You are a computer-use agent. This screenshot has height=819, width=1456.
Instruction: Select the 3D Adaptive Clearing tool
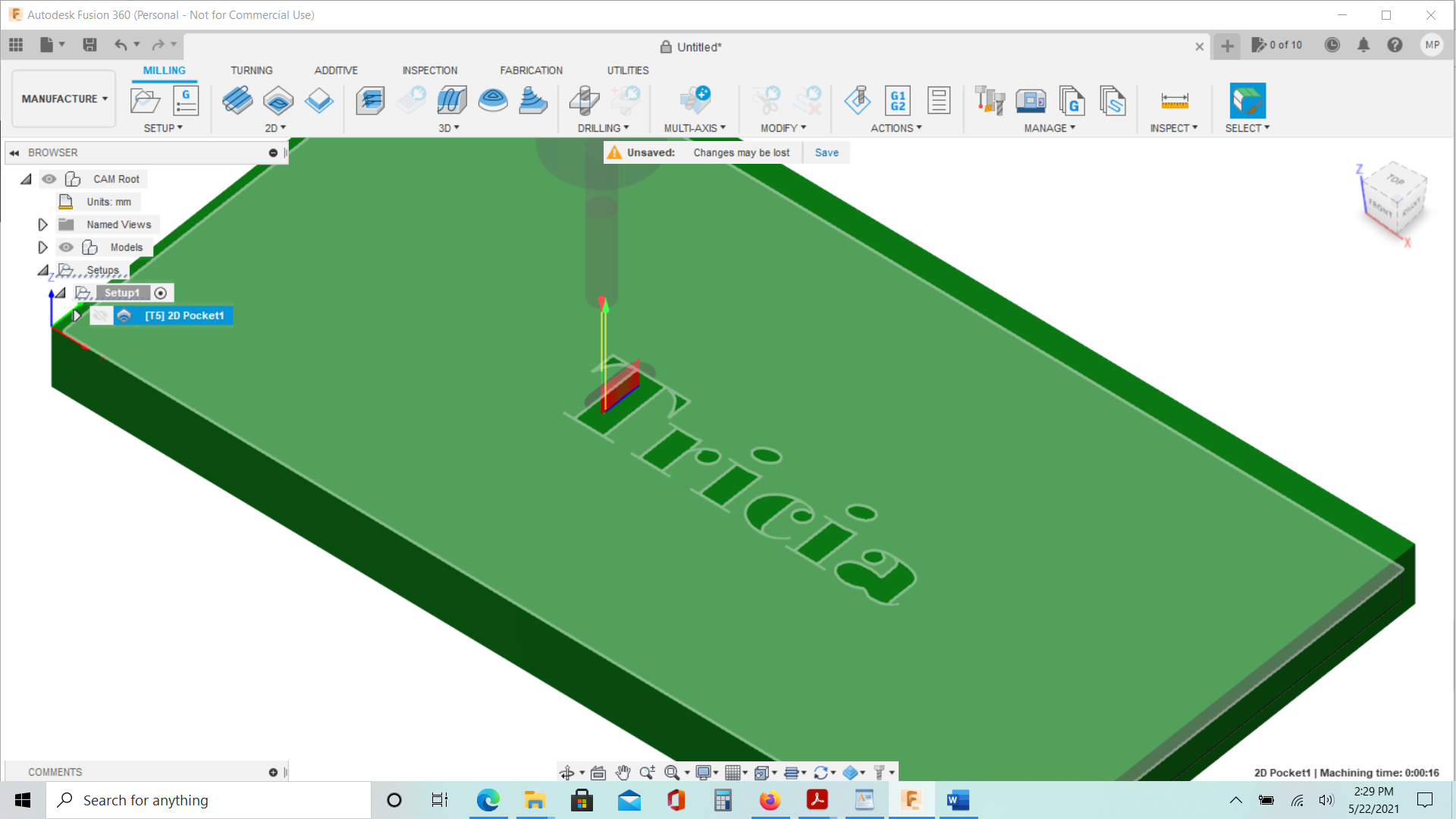(x=370, y=100)
